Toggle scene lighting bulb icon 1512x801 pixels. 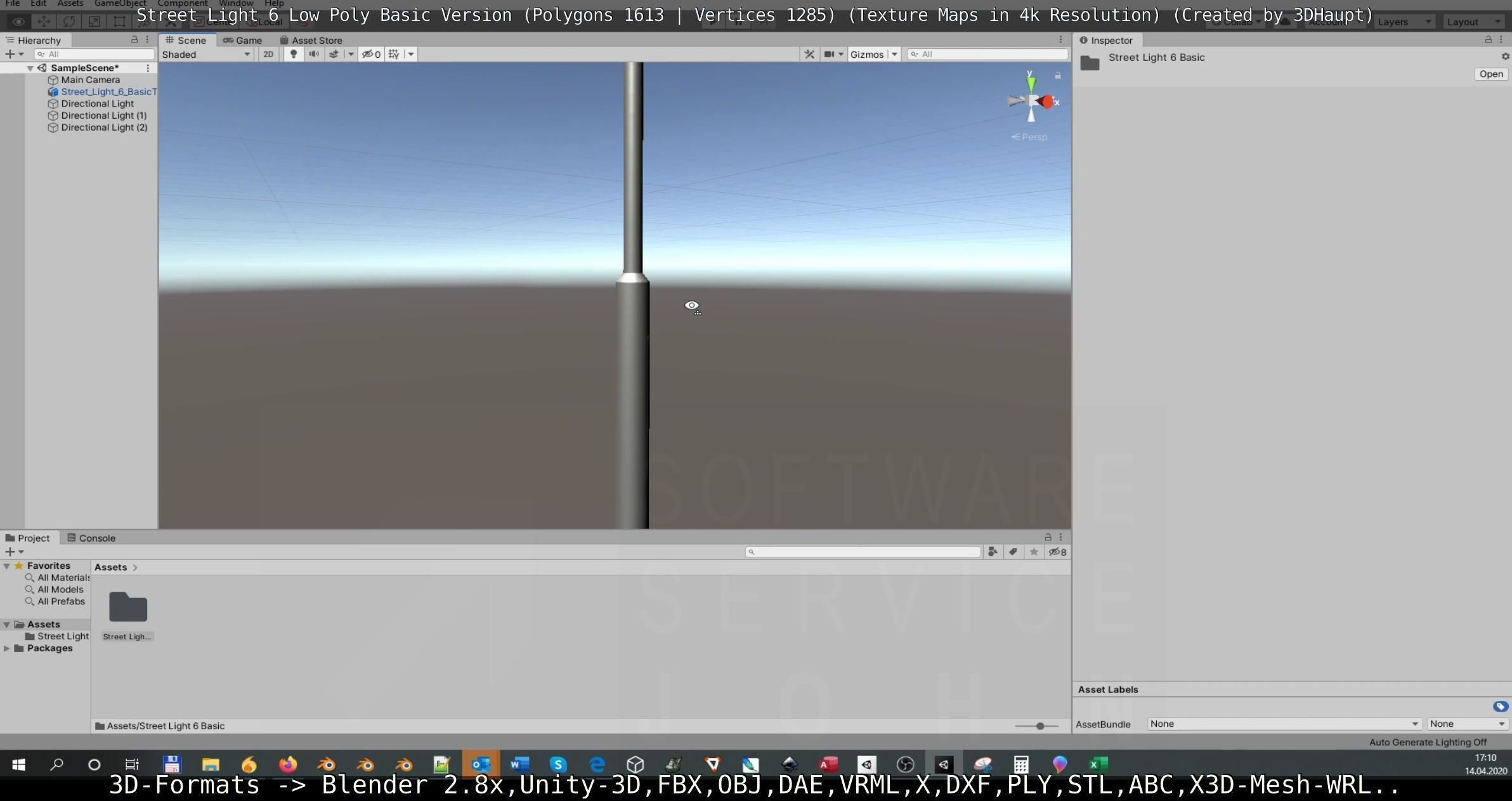click(293, 55)
